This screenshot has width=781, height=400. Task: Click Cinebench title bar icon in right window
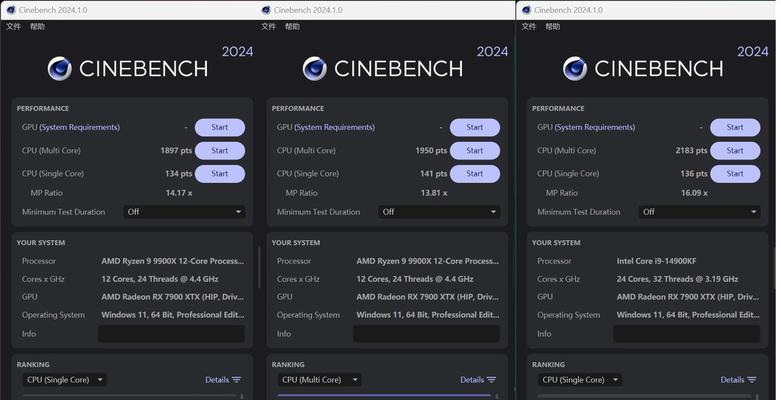click(x=526, y=10)
